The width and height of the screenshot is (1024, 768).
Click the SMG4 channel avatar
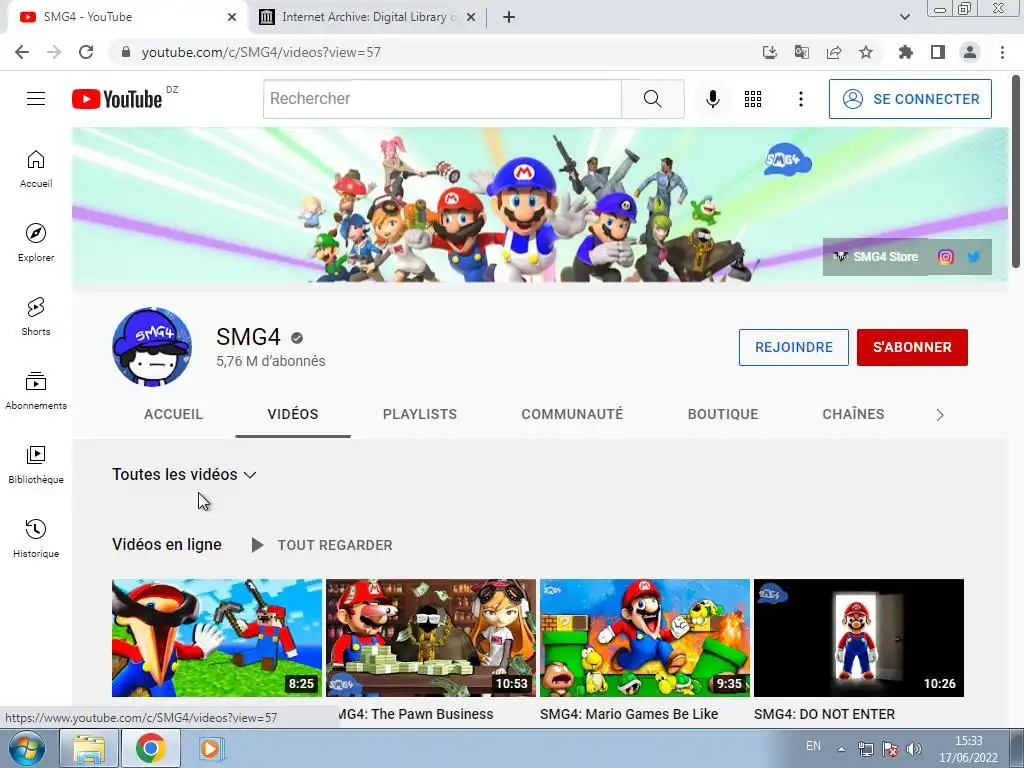point(152,346)
